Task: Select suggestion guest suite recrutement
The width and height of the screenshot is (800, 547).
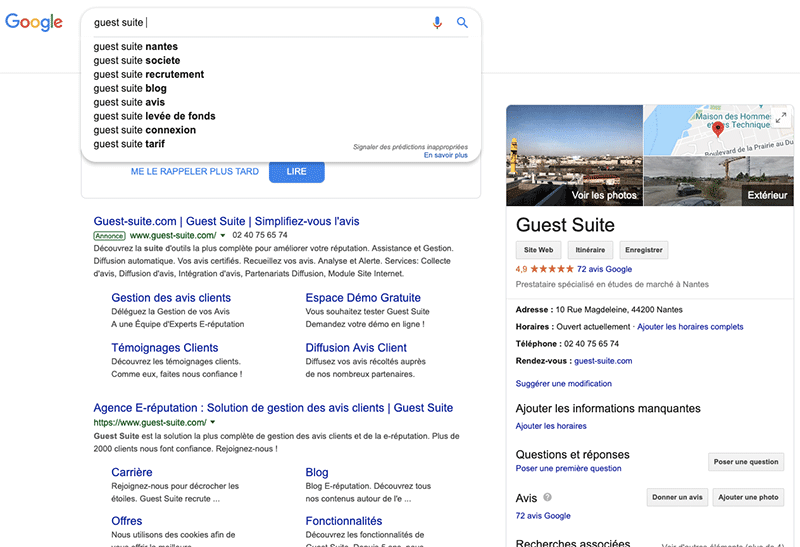Action: pos(148,74)
